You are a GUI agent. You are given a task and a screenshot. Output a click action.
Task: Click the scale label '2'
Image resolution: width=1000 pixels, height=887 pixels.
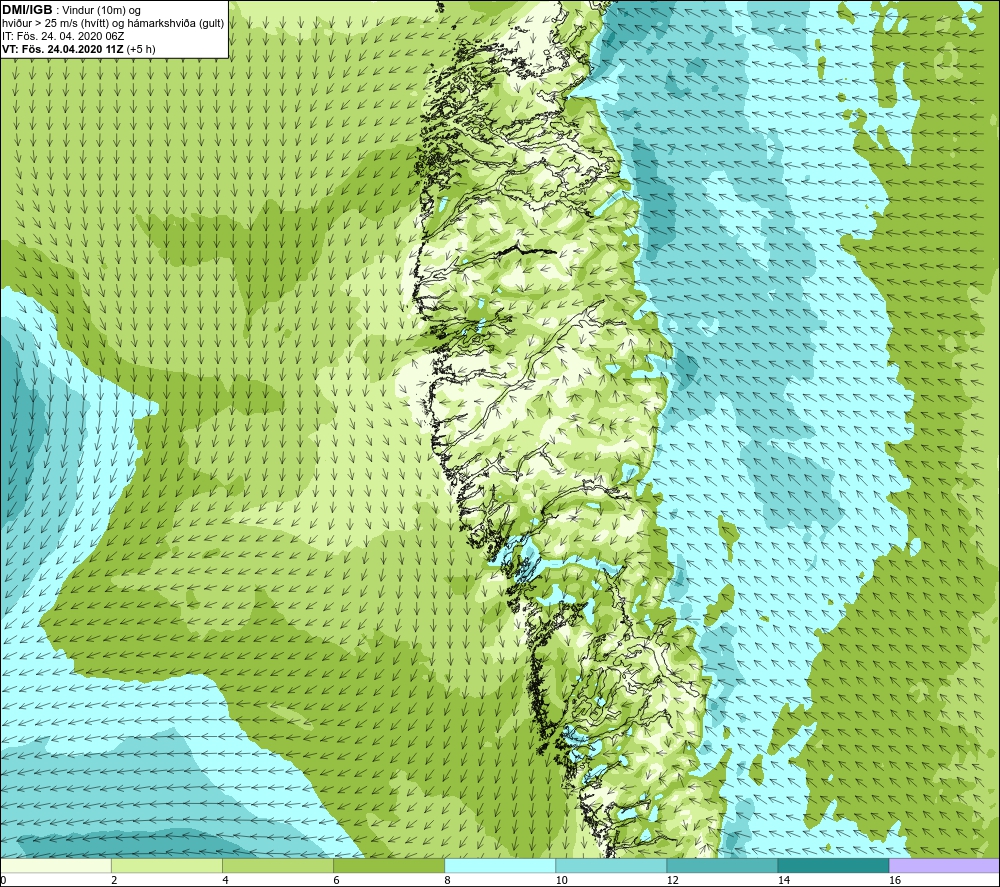pyautogui.click(x=114, y=881)
